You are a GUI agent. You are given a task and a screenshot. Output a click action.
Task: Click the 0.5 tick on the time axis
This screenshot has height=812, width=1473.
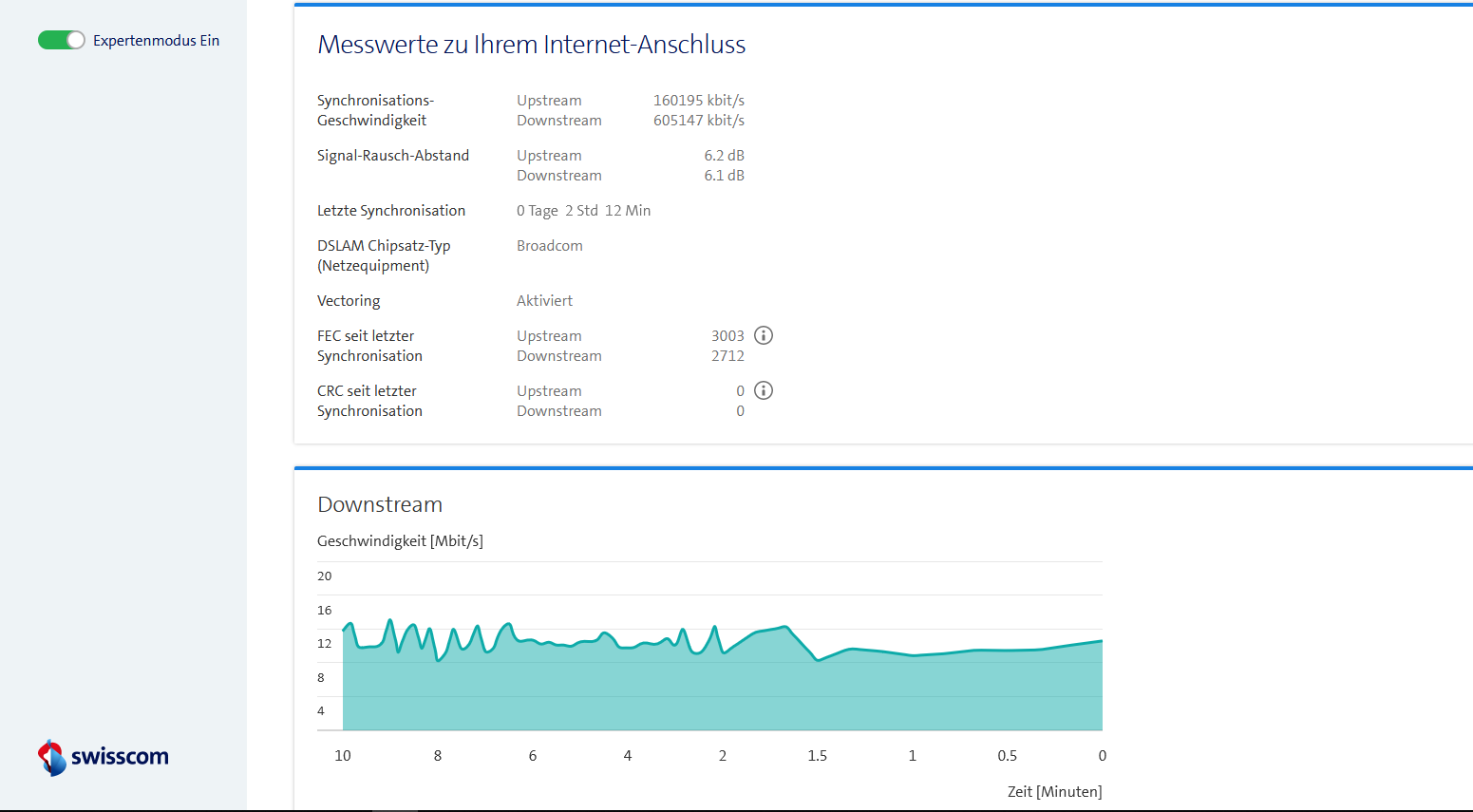pos(1008,756)
